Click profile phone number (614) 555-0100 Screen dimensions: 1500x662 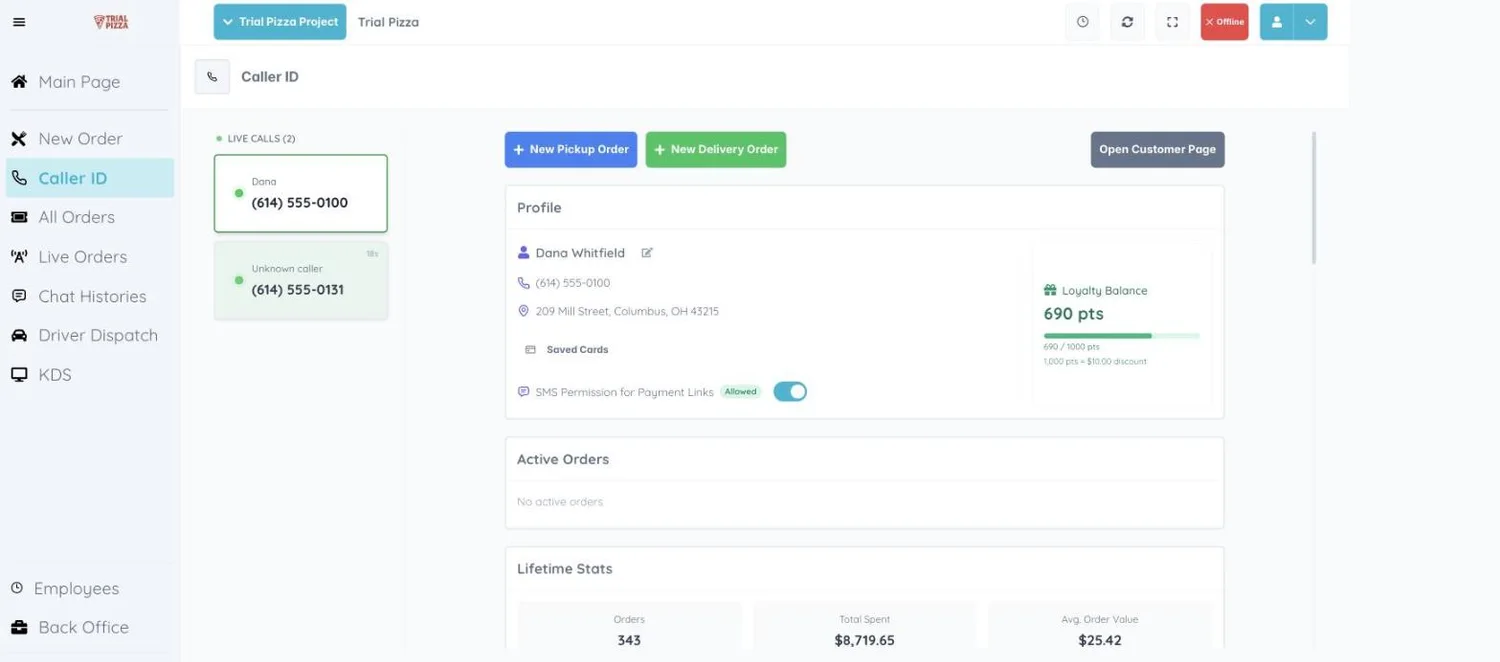[x=573, y=283]
